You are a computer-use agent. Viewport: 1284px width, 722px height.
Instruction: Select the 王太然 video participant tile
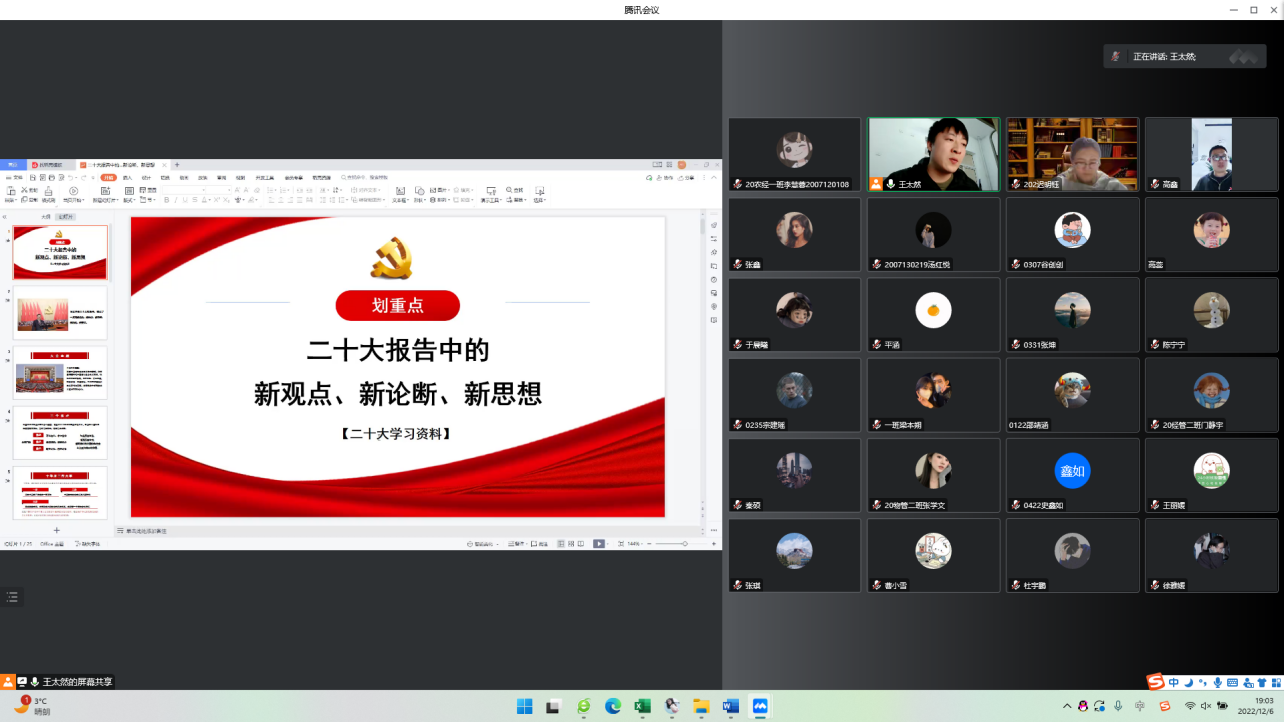click(933, 155)
